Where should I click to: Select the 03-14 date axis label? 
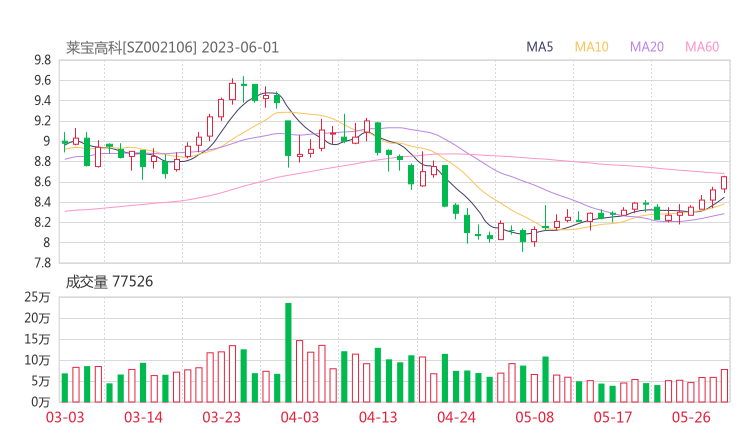coord(144,417)
